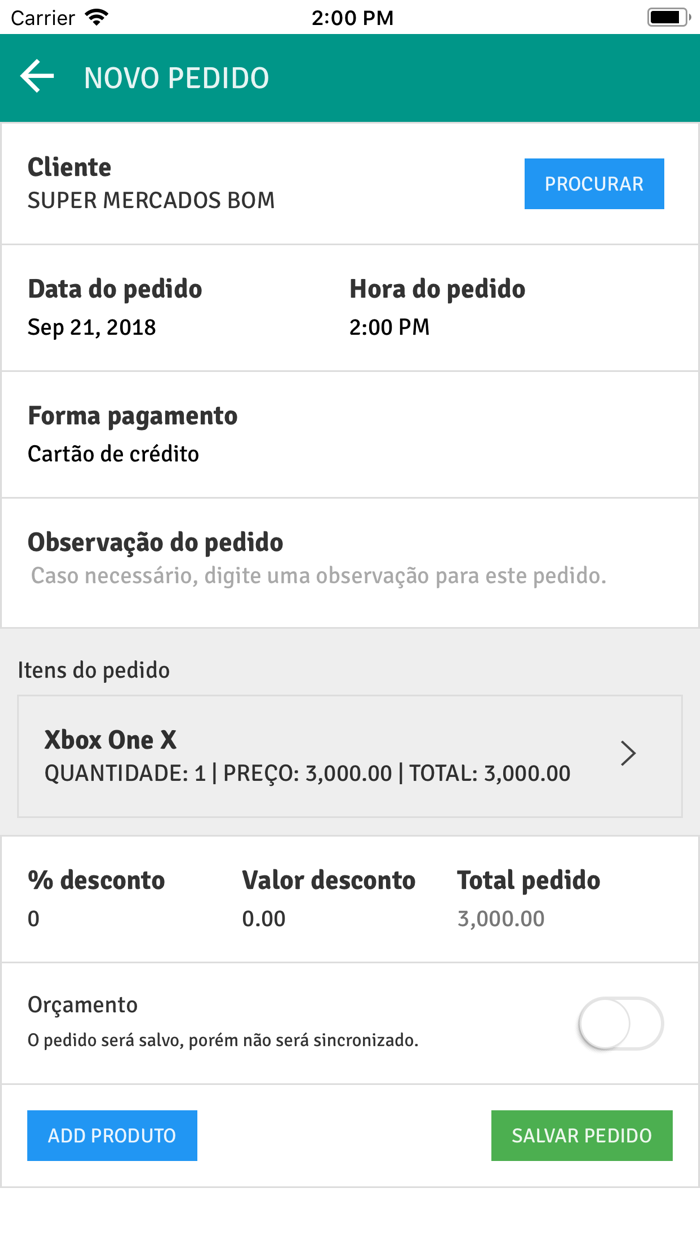Tap the Itens do pedido section label
700x1244 pixels.
click(94, 670)
